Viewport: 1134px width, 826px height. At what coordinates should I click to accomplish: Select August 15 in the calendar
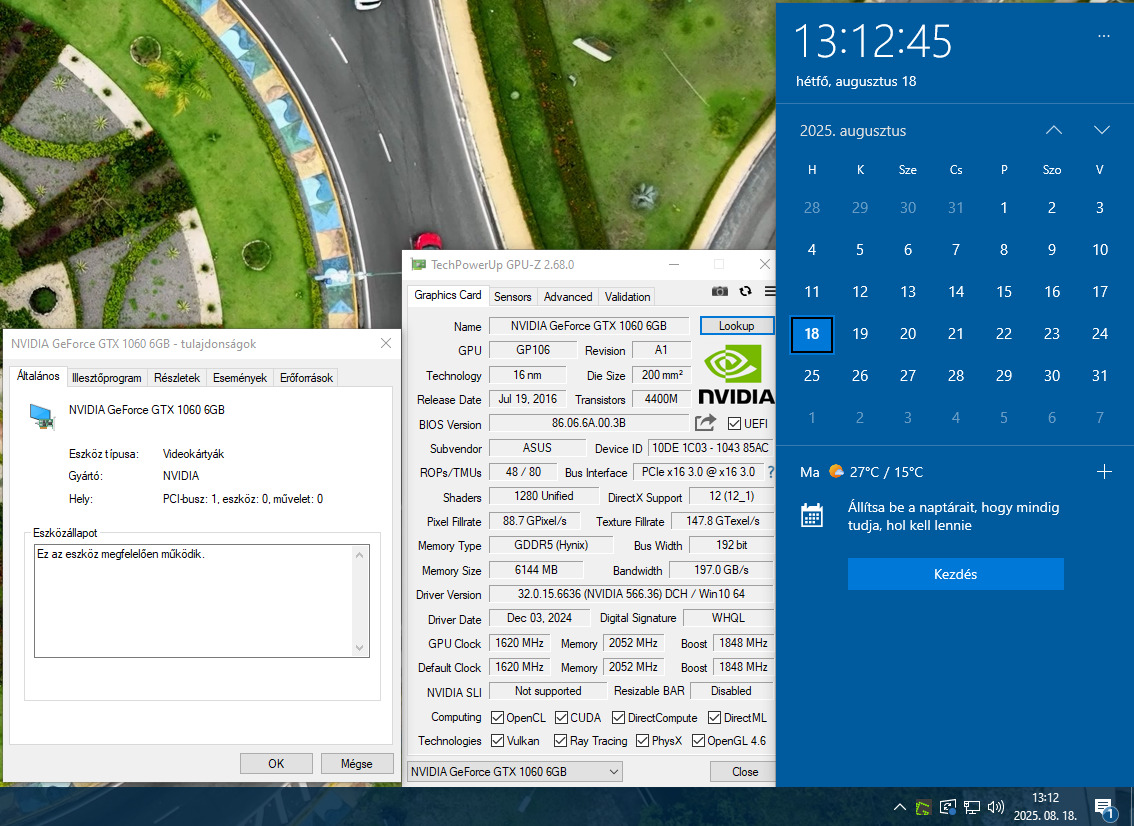(1004, 292)
